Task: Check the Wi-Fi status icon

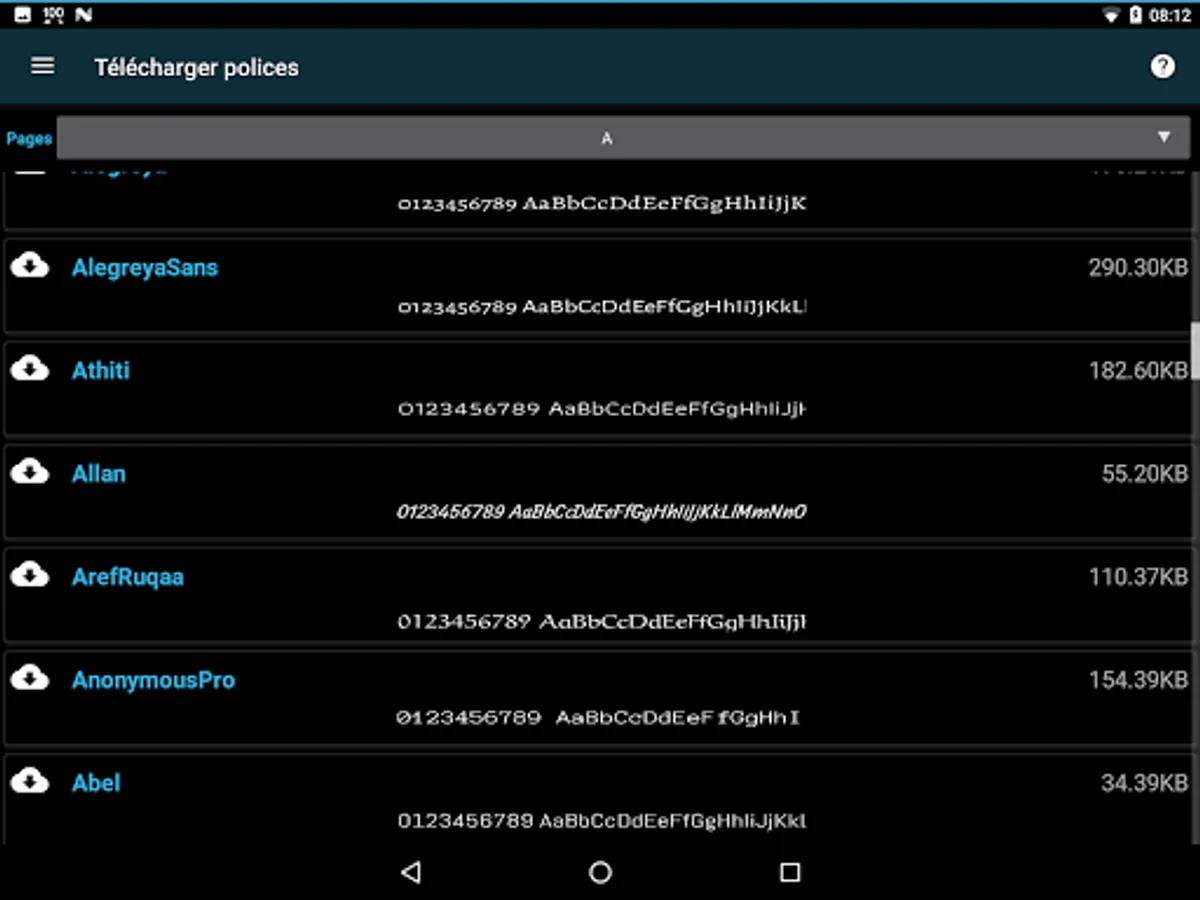Action: pyautogui.click(x=1111, y=15)
